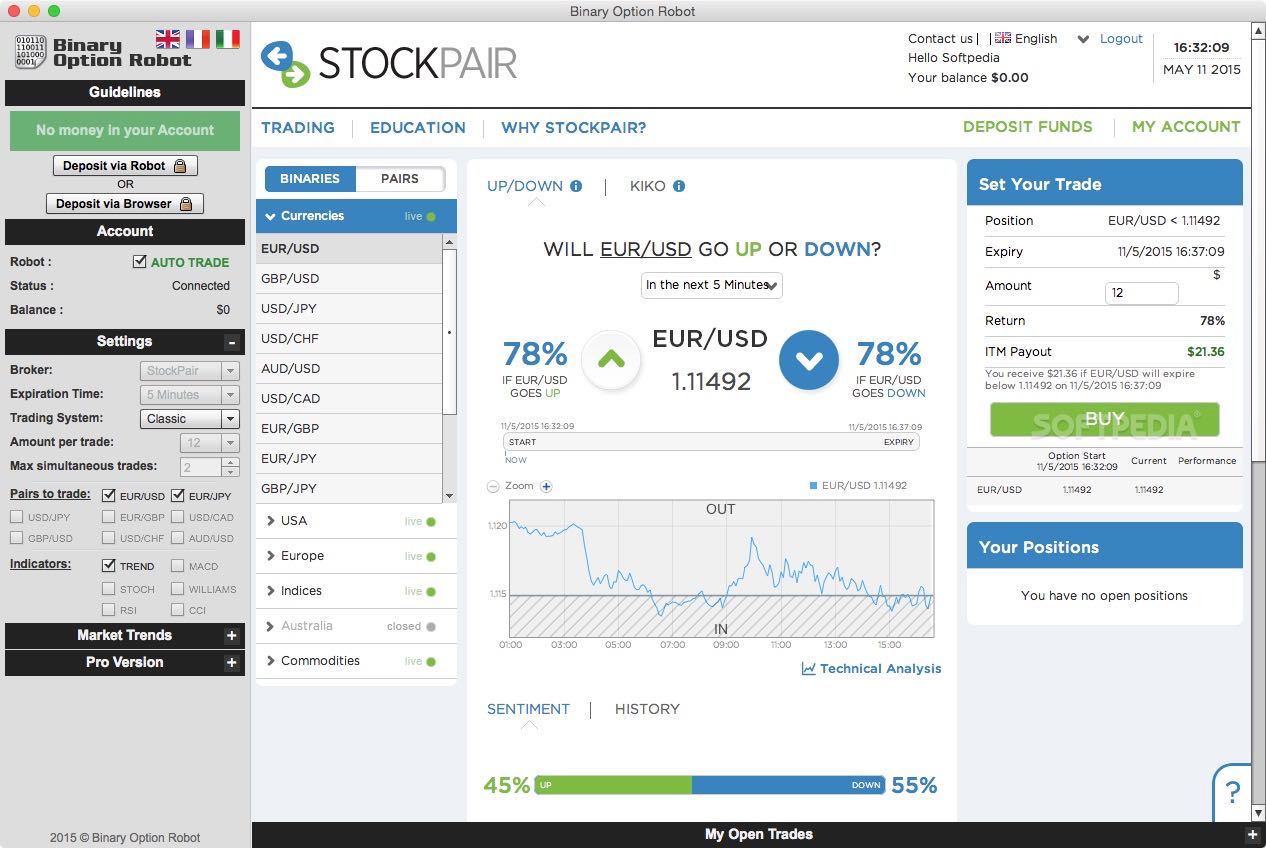Click the live indicator dot for Commodities

431,661
